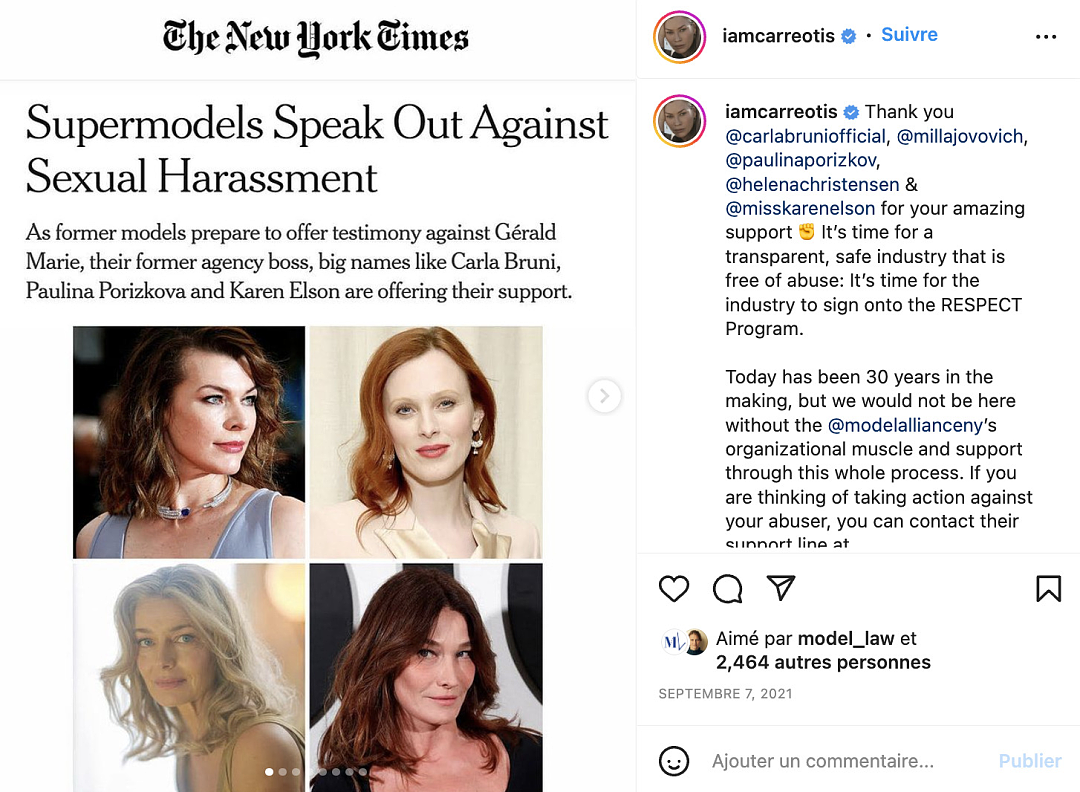
Task: Select first carousel indicator dot
Action: 269,772
